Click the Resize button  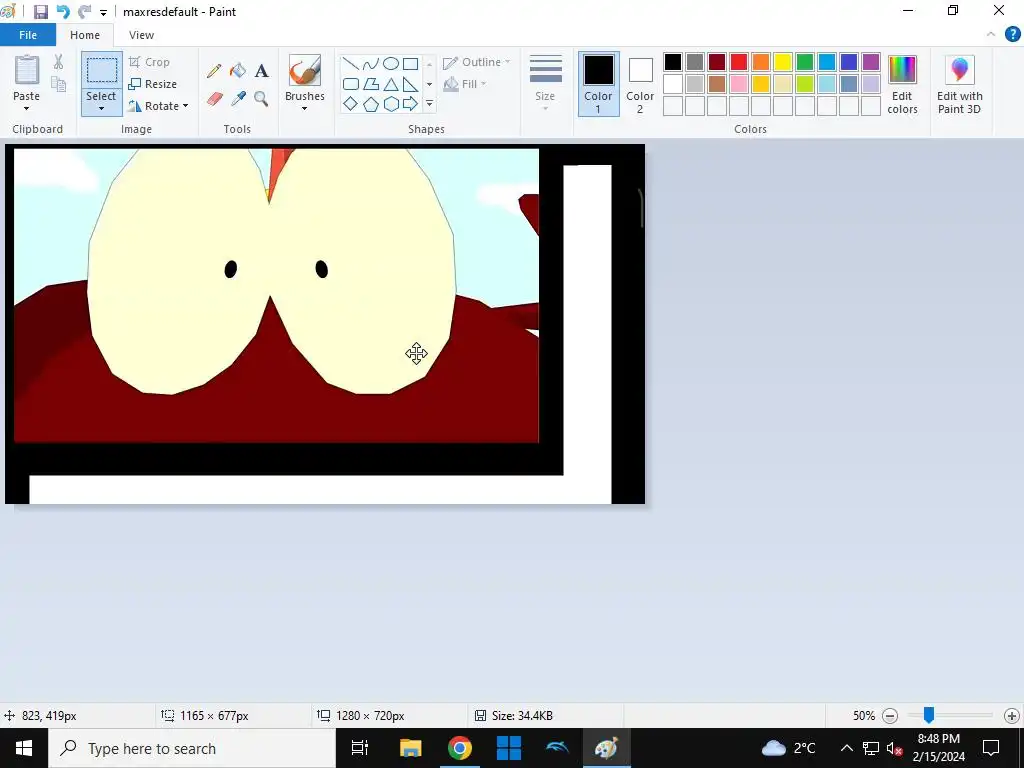153,84
